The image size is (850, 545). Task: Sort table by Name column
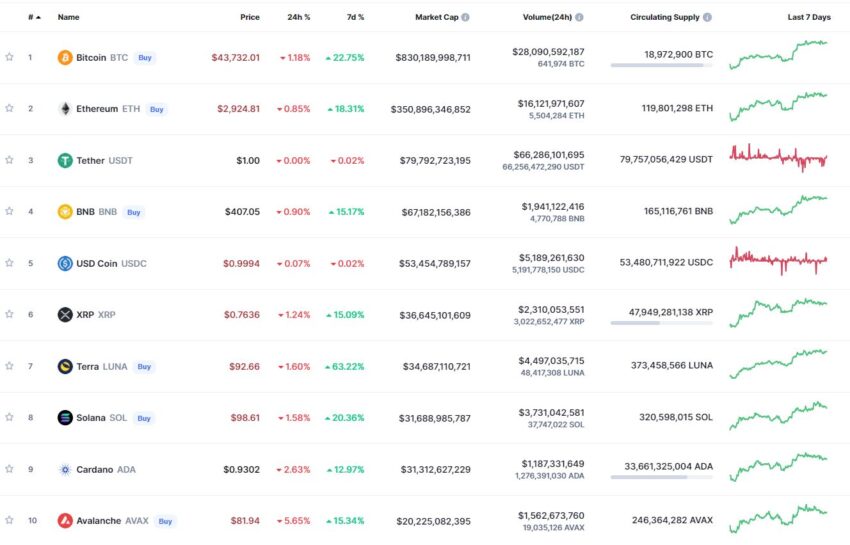(68, 17)
